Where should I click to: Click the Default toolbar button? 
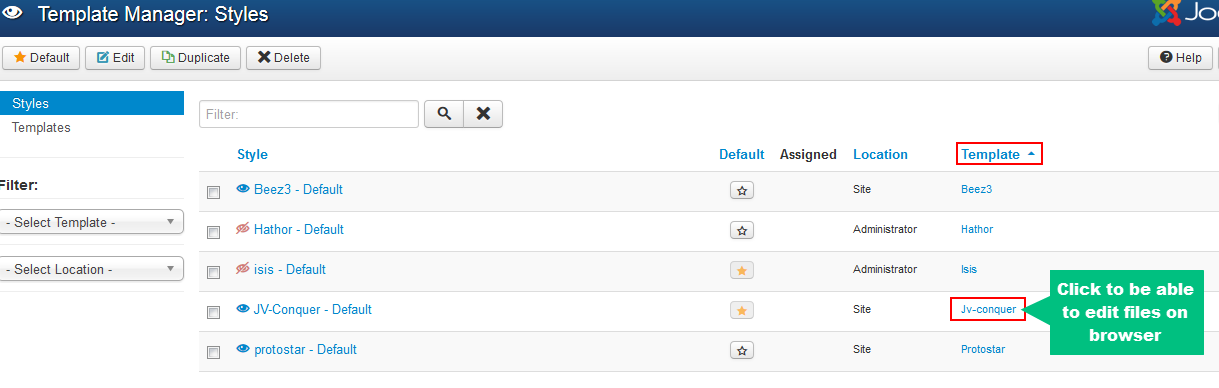point(41,58)
